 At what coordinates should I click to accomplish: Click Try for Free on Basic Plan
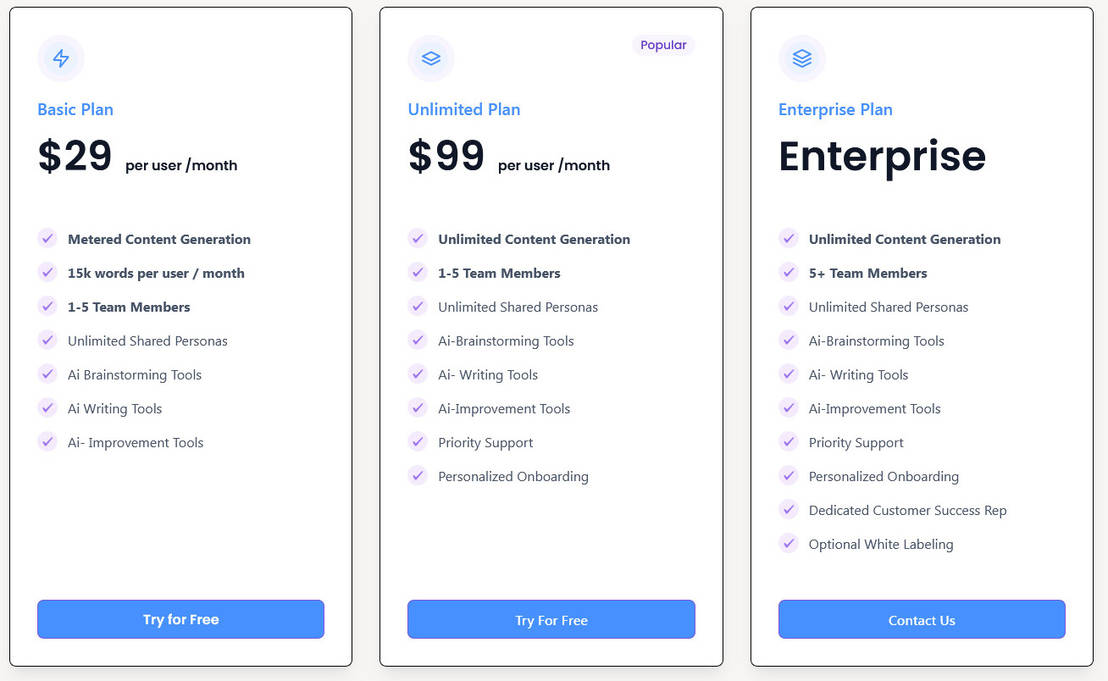point(180,619)
